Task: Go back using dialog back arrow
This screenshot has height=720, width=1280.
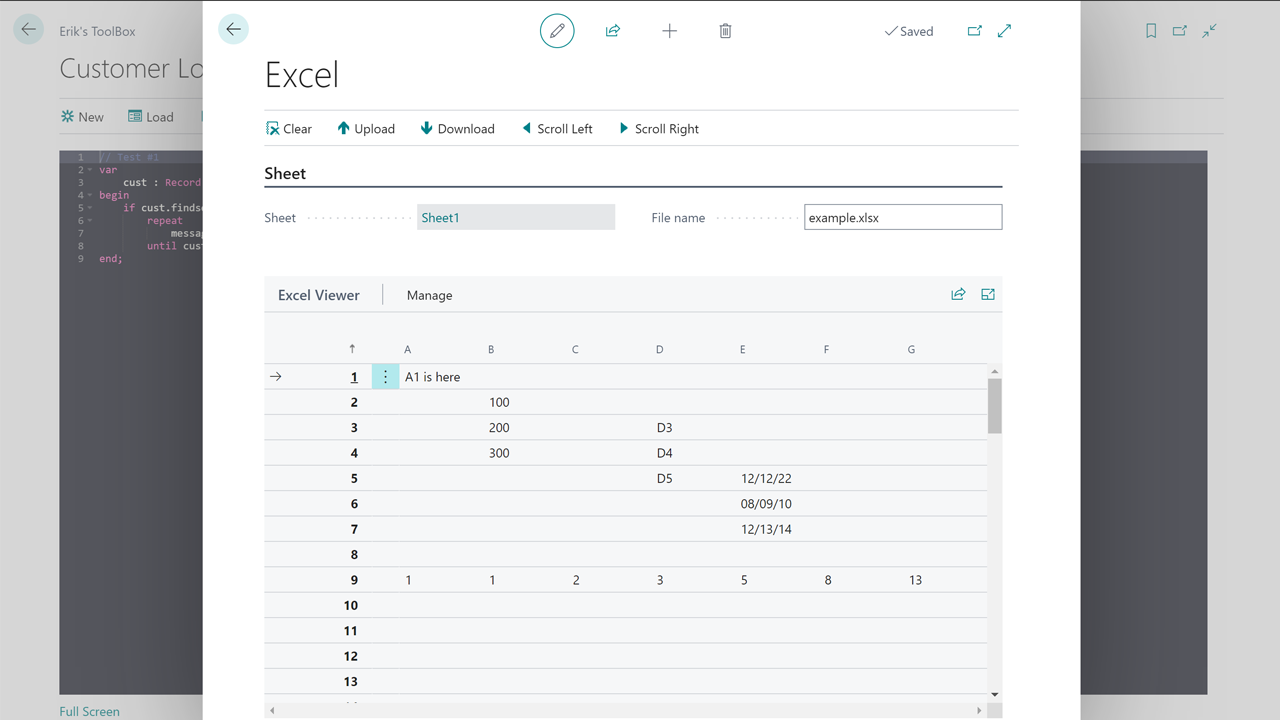Action: [x=233, y=30]
